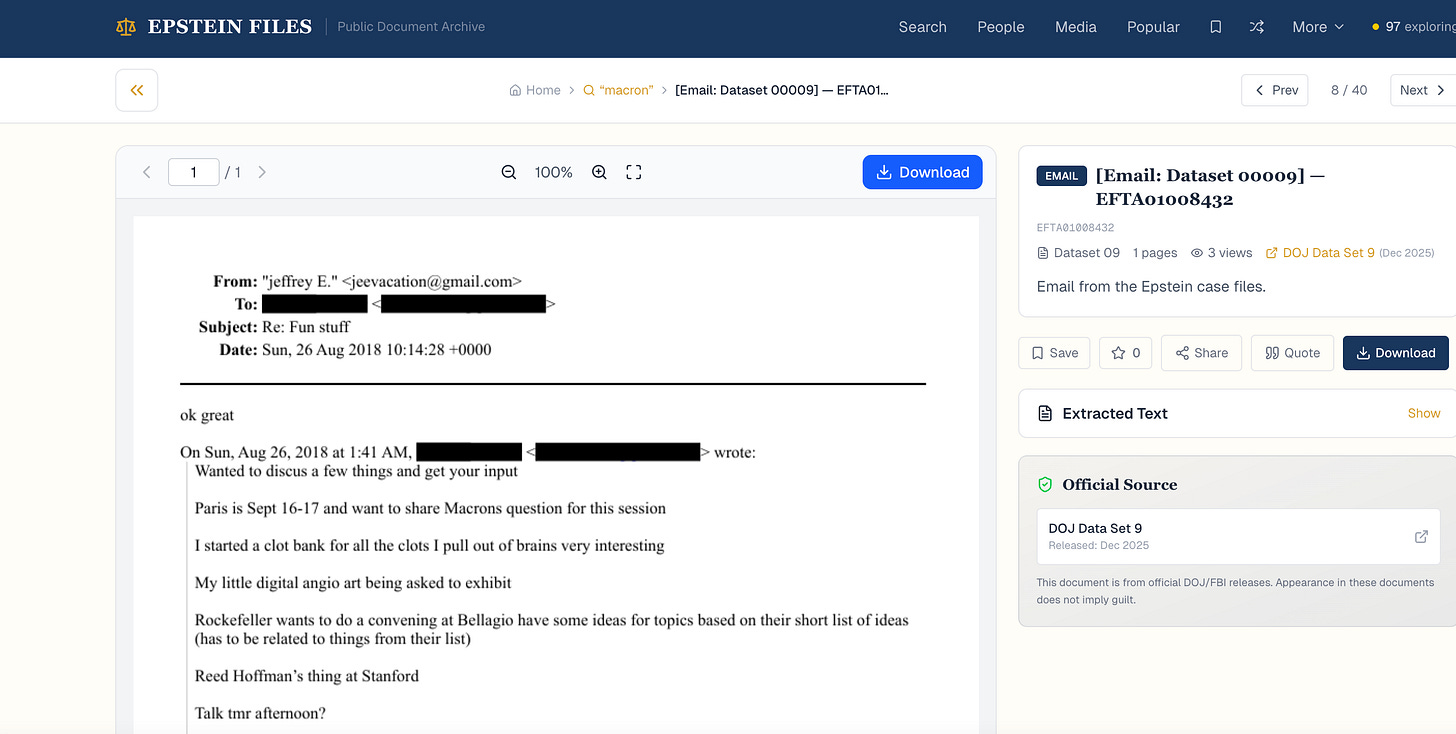Go to Home breadcrumb link

coord(535,90)
